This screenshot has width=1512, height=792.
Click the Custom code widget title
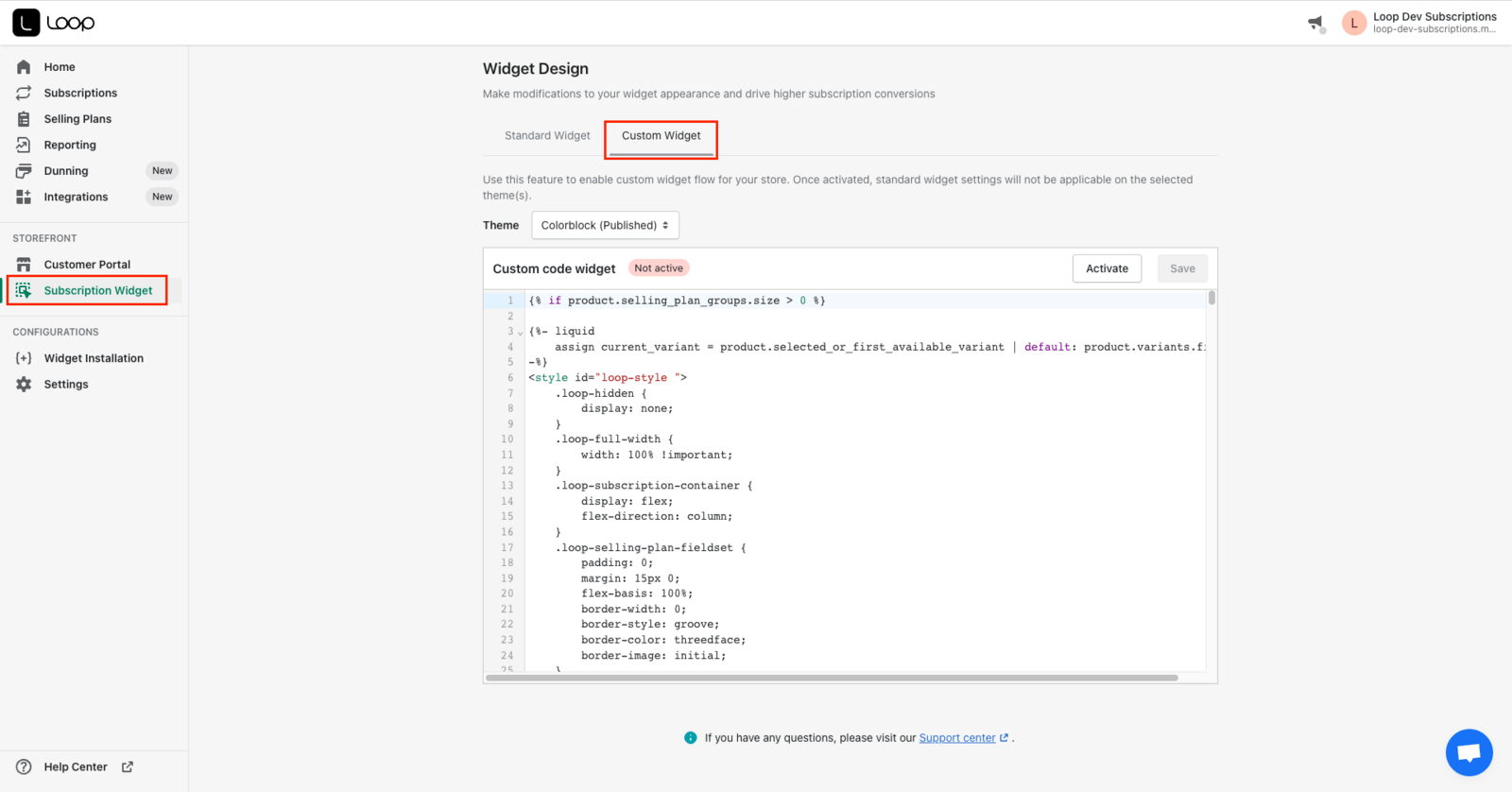[554, 268]
